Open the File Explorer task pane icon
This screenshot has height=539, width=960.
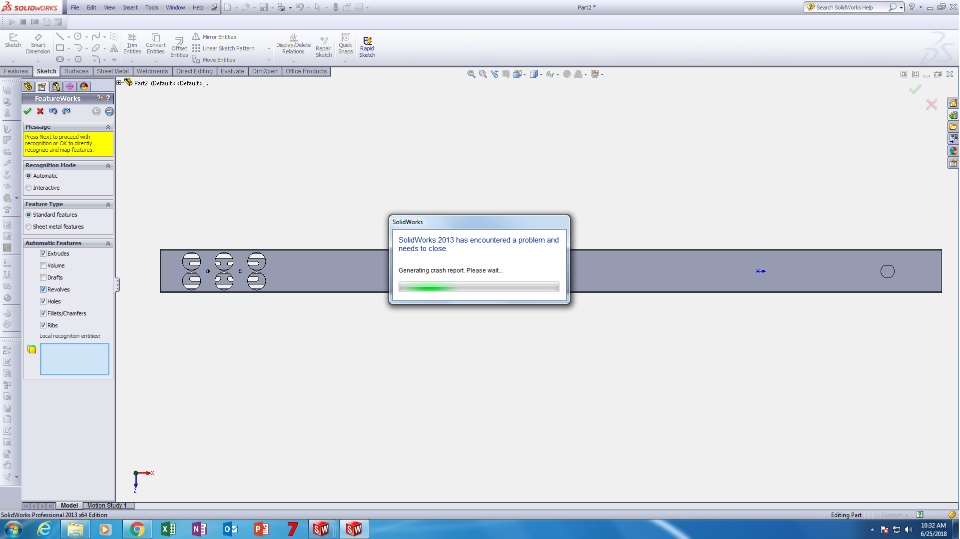(x=953, y=127)
